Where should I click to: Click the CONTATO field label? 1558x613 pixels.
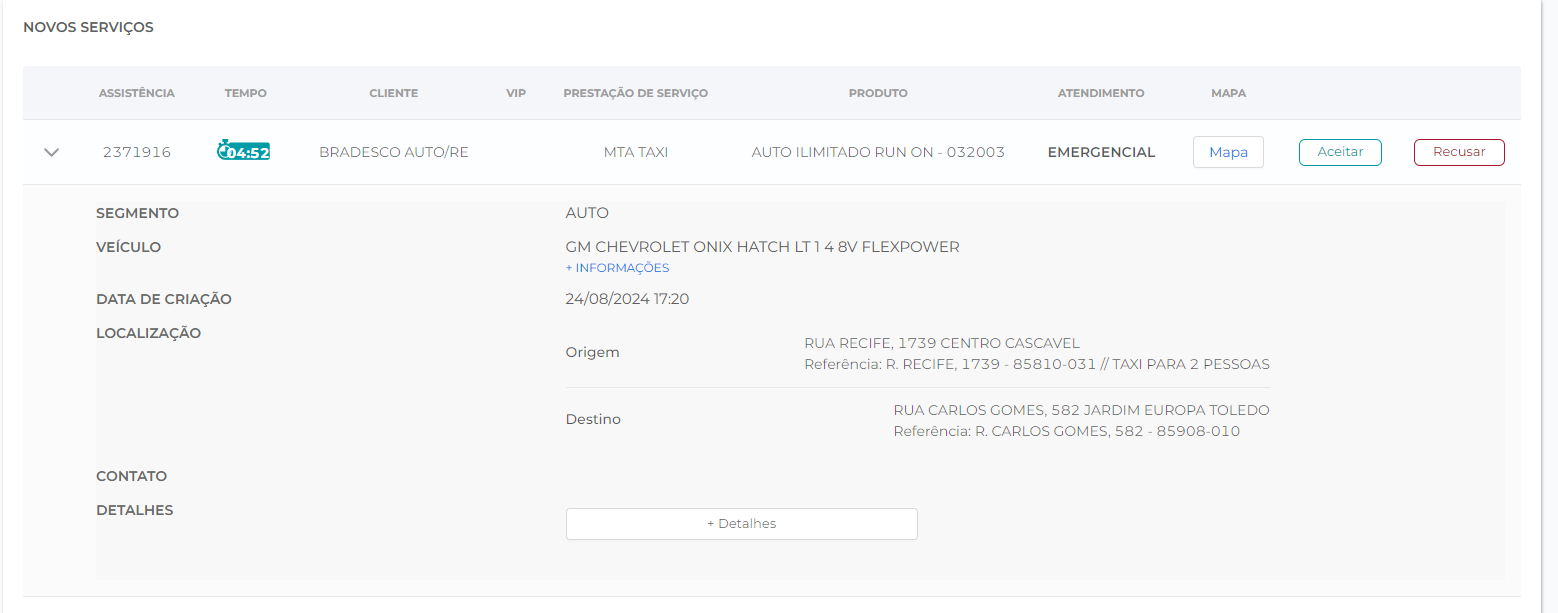[x=132, y=476]
